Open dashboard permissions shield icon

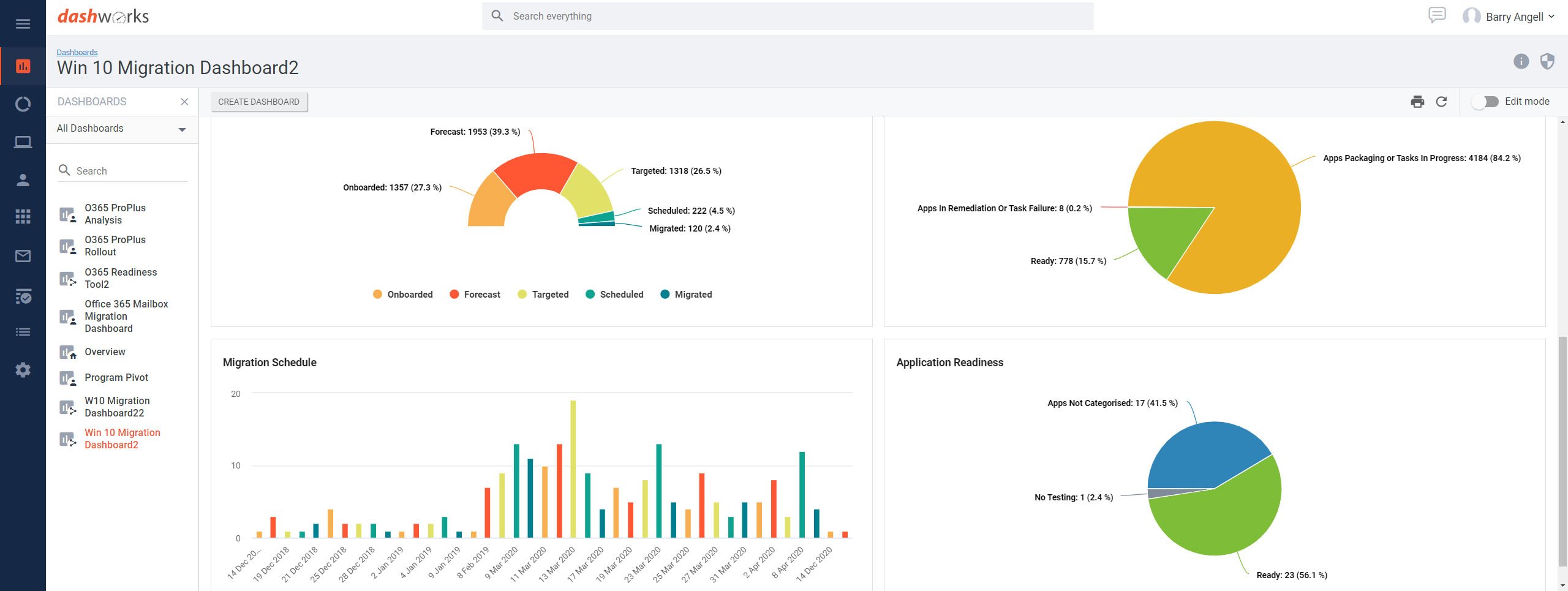pos(1547,61)
